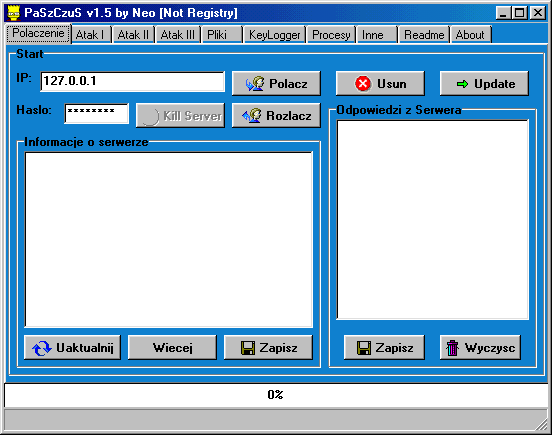Click the Uaktualnij refresh button
This screenshot has height=435, width=552.
click(72, 347)
